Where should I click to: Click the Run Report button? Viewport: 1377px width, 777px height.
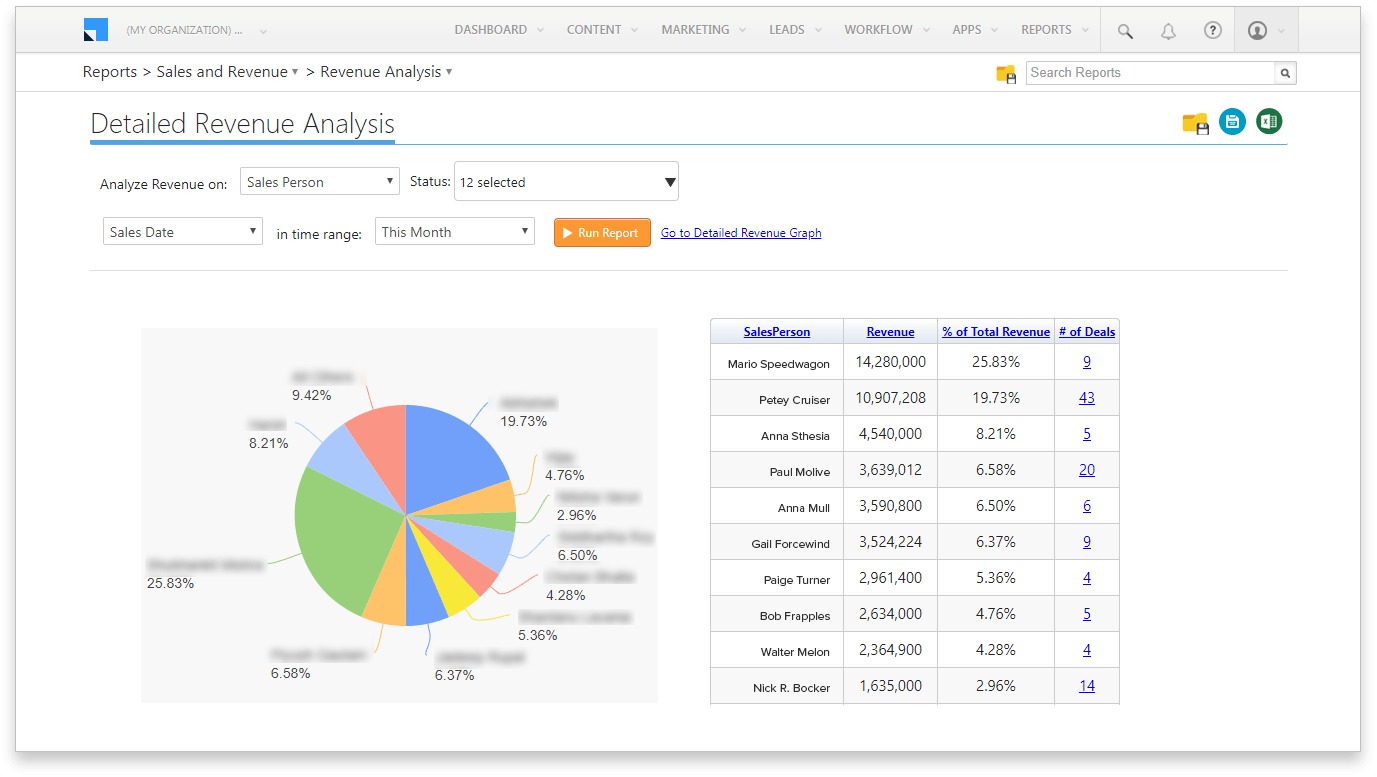pos(601,232)
